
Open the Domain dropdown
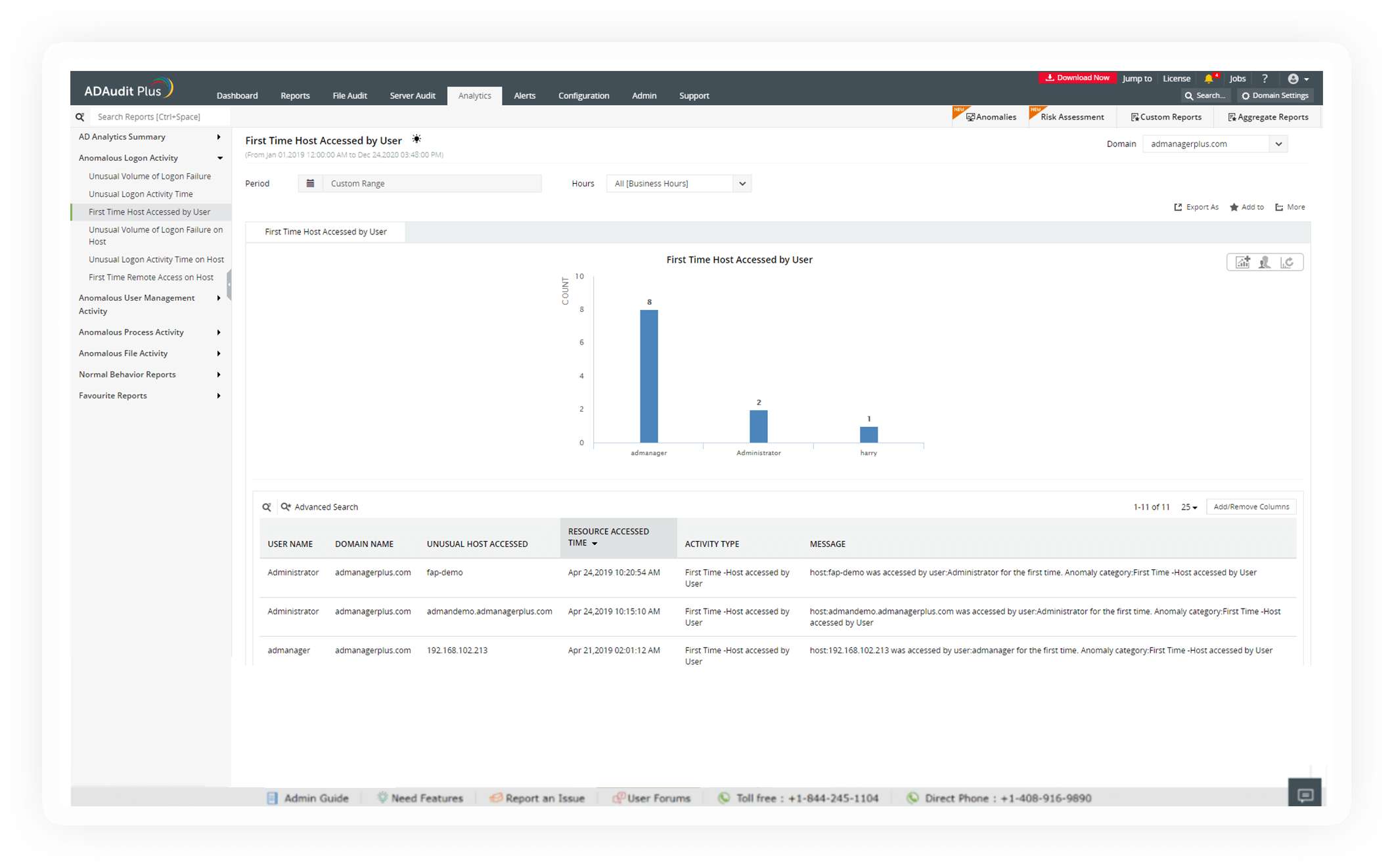click(1278, 144)
